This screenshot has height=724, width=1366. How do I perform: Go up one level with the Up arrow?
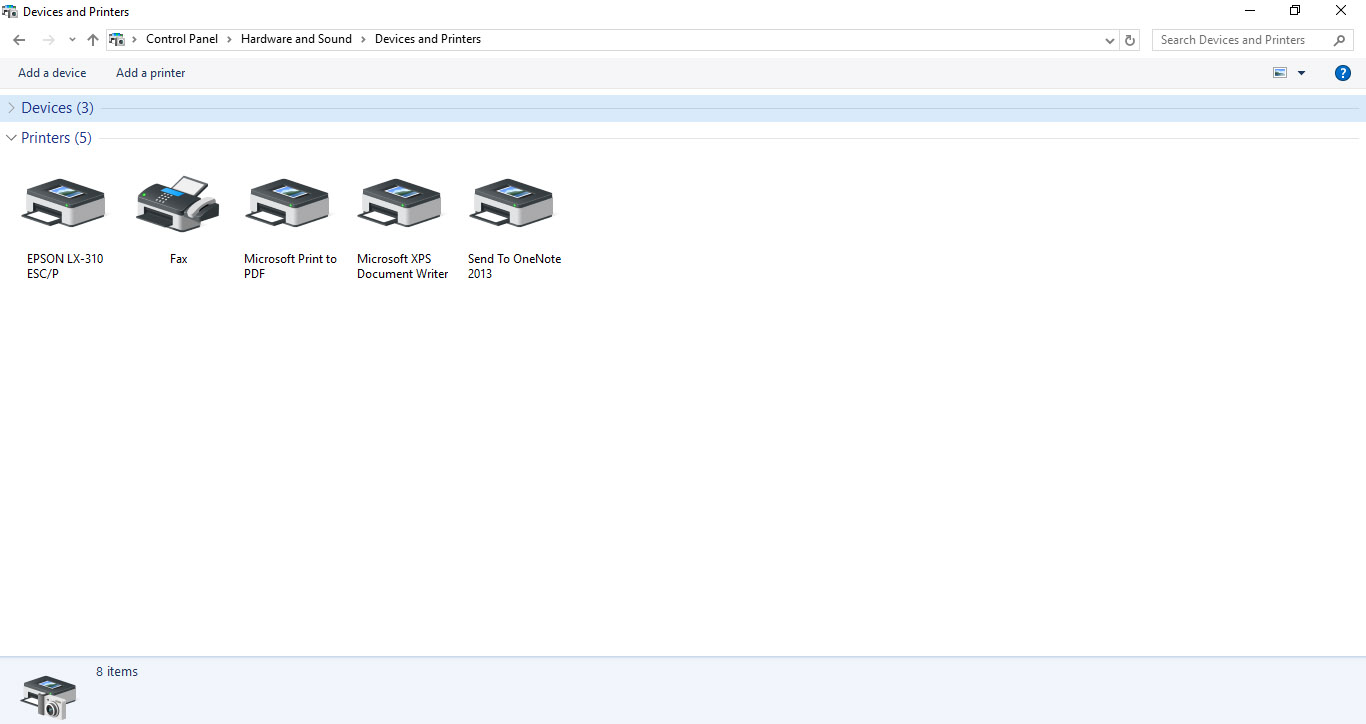tap(93, 40)
